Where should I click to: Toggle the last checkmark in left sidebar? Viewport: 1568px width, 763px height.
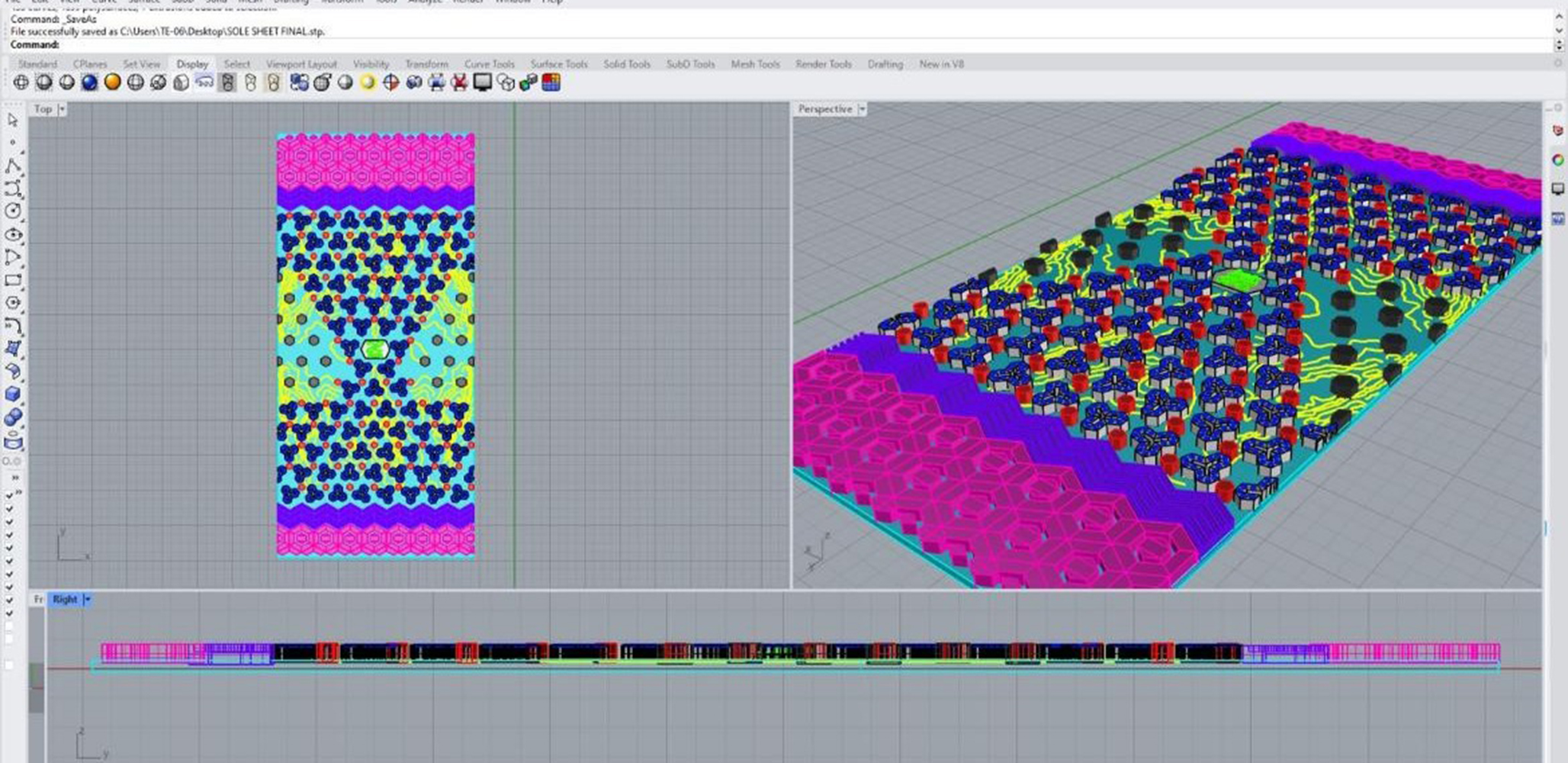point(9,613)
